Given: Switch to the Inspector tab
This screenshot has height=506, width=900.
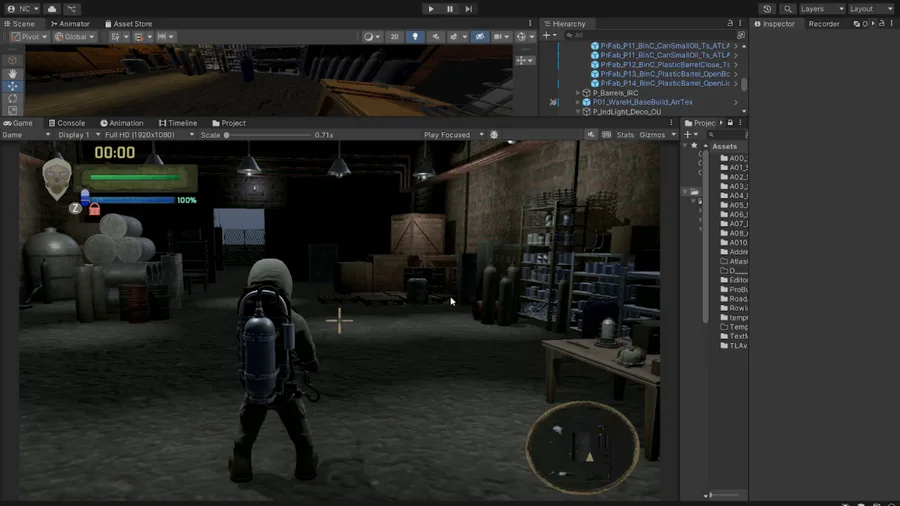Looking at the screenshot, I should (x=774, y=24).
